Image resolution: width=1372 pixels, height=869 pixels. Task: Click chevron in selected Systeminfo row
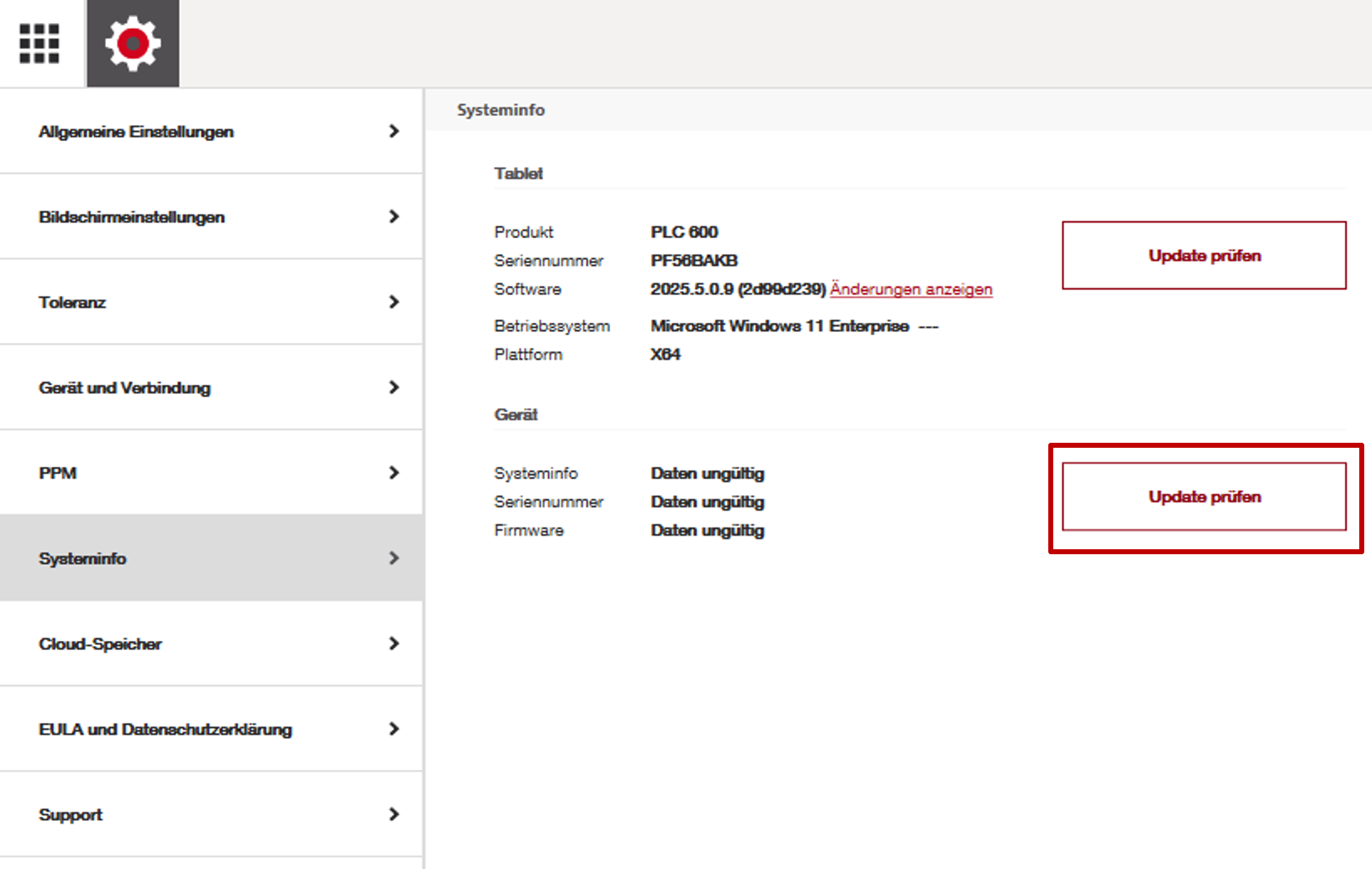click(394, 559)
